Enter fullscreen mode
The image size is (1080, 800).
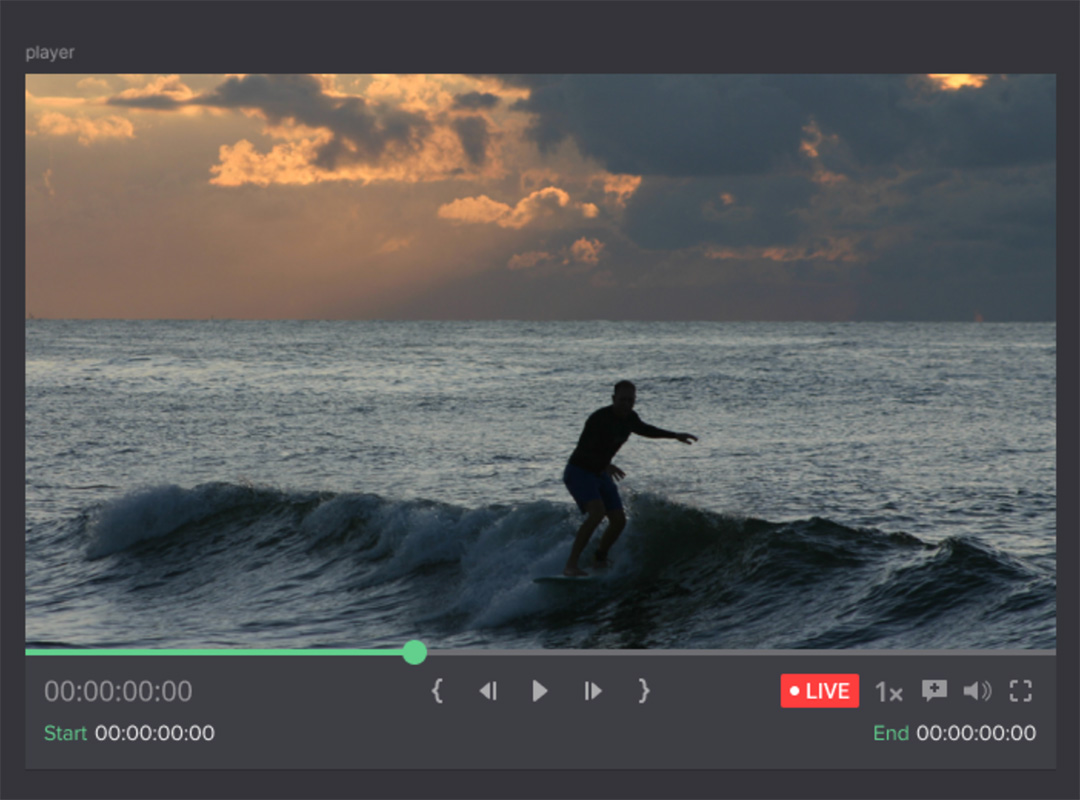click(x=1020, y=691)
